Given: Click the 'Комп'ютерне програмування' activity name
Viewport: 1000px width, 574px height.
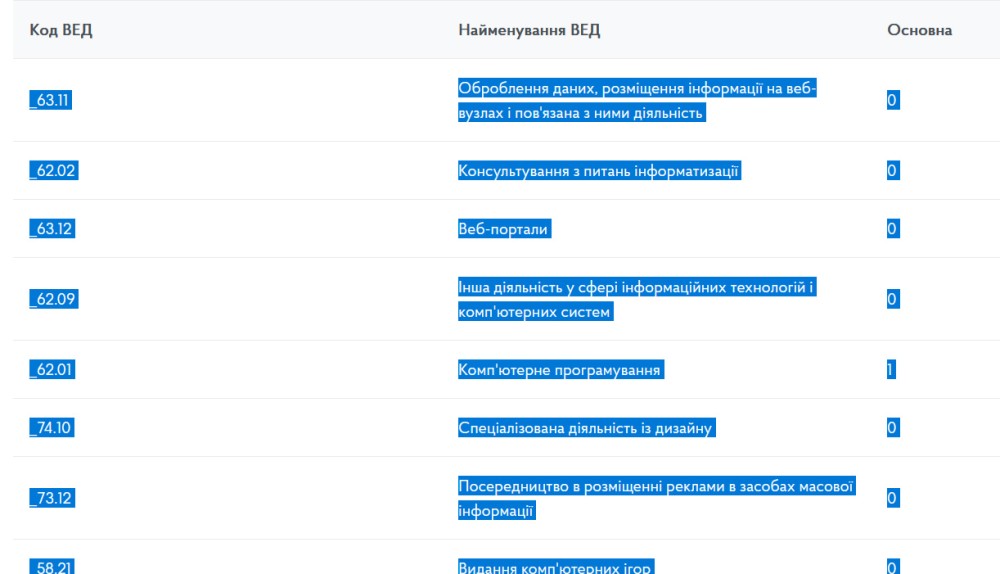Looking at the screenshot, I should click(560, 370).
